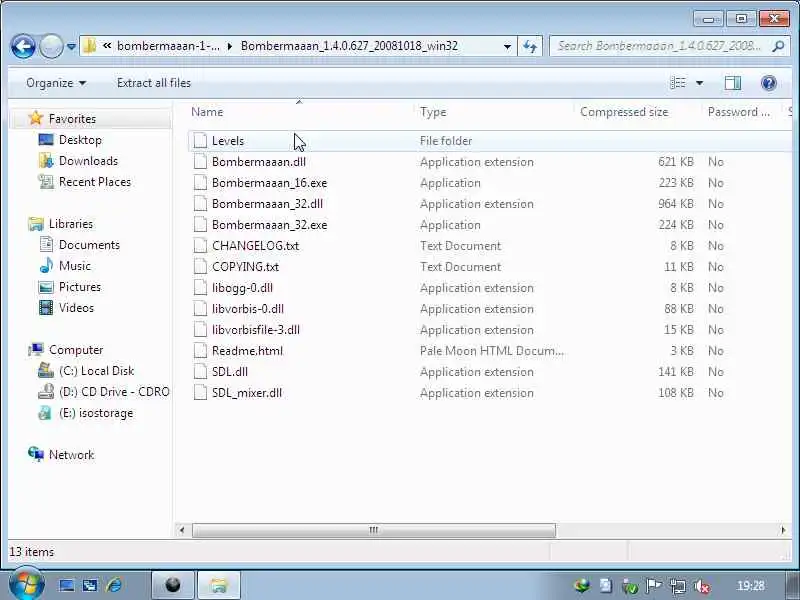Select Network in the navigation pane
Viewport: 800px width, 600px height.
click(x=71, y=455)
